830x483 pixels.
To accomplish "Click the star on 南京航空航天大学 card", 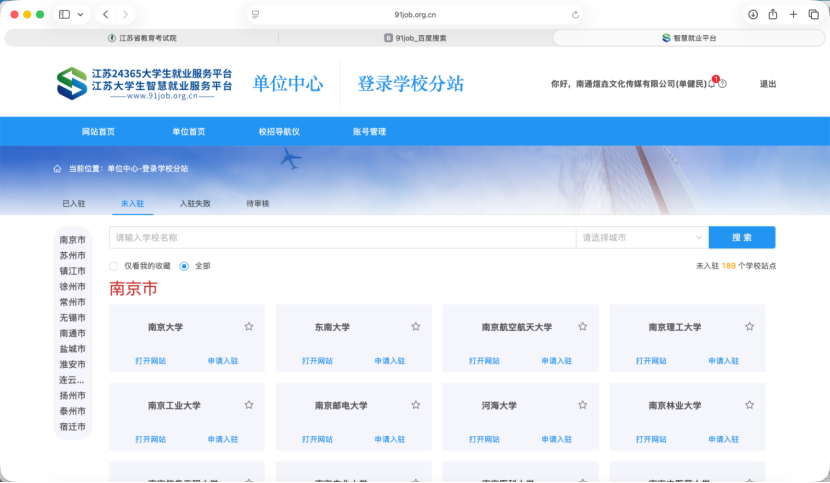I will [582, 326].
